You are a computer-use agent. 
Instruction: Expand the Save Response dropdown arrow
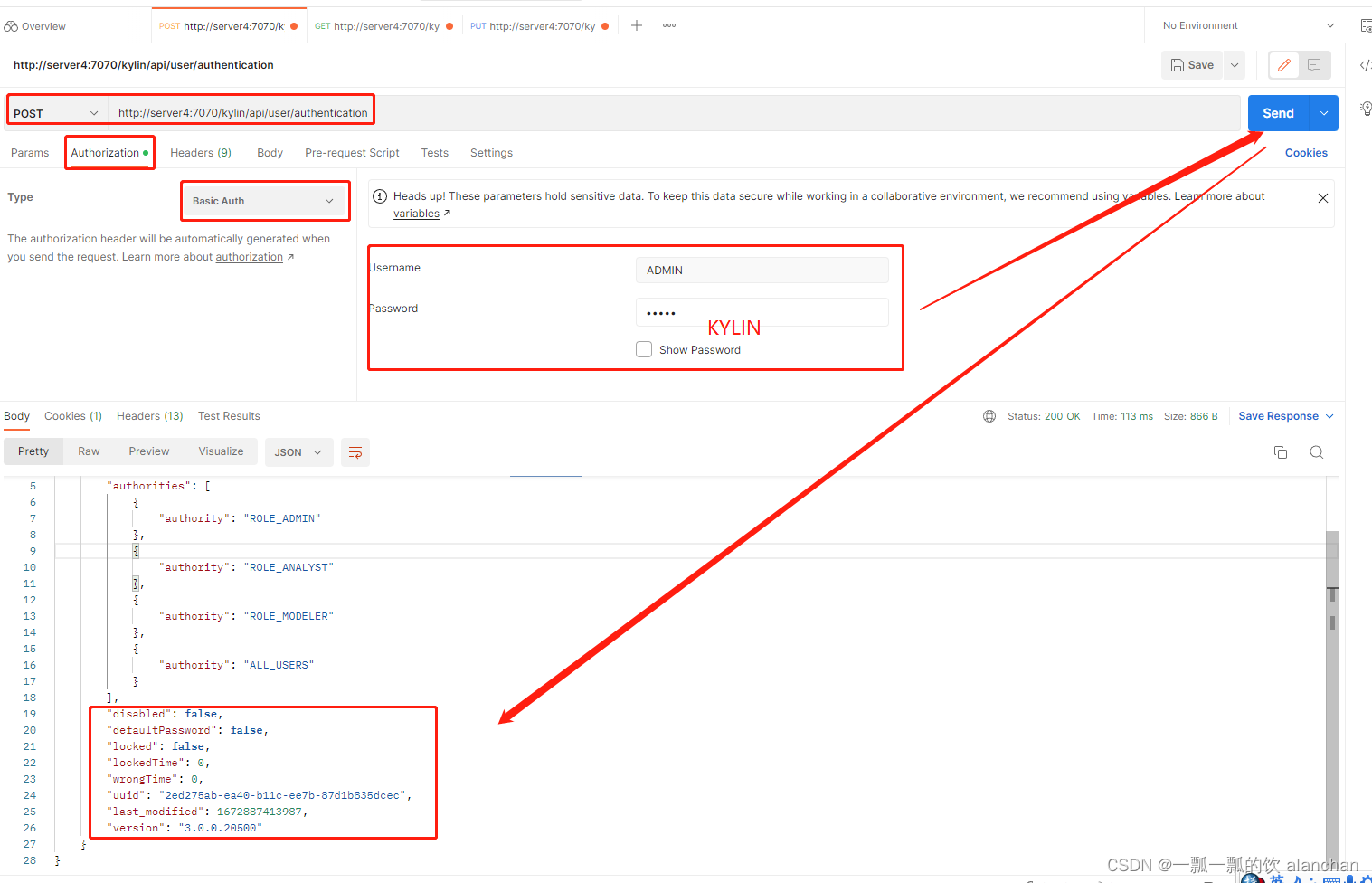[1329, 416]
